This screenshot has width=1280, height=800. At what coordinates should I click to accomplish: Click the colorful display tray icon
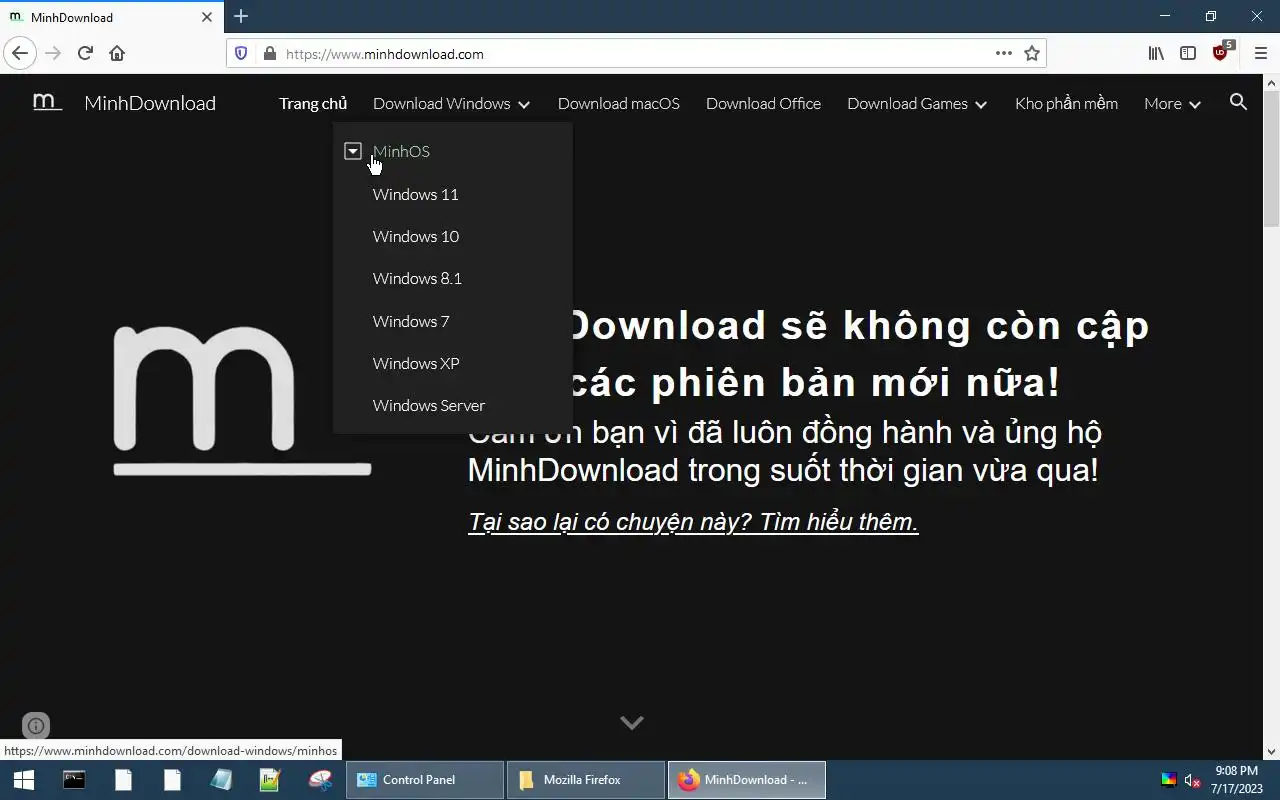coord(1168,780)
